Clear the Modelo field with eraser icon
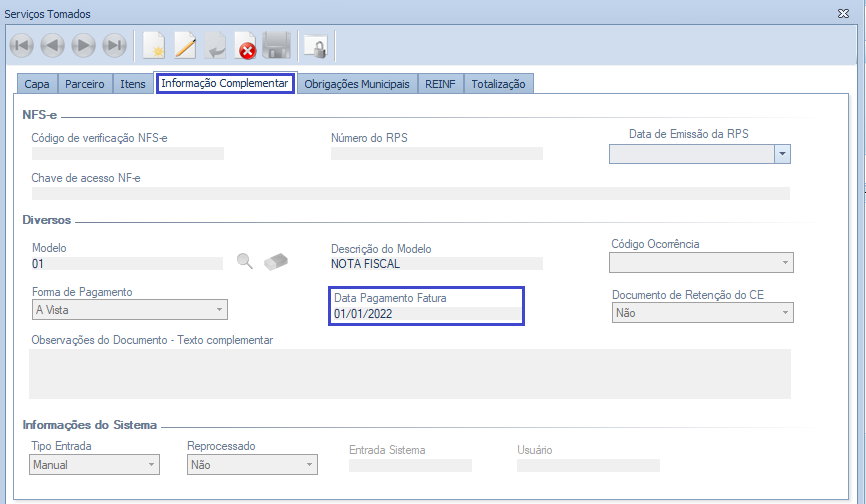The width and height of the screenshot is (866, 504). [x=276, y=262]
